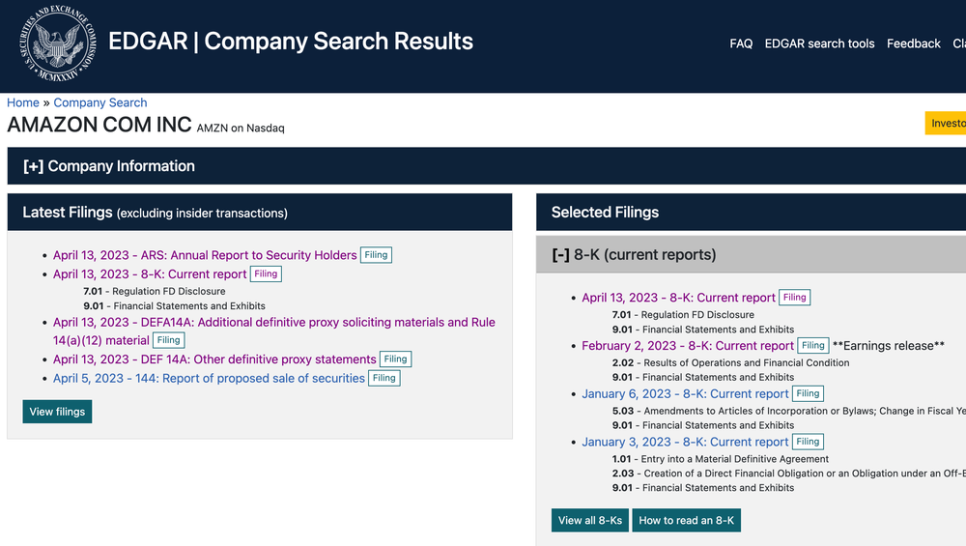Click the View filings button
The width and height of the screenshot is (966, 546).
click(57, 412)
